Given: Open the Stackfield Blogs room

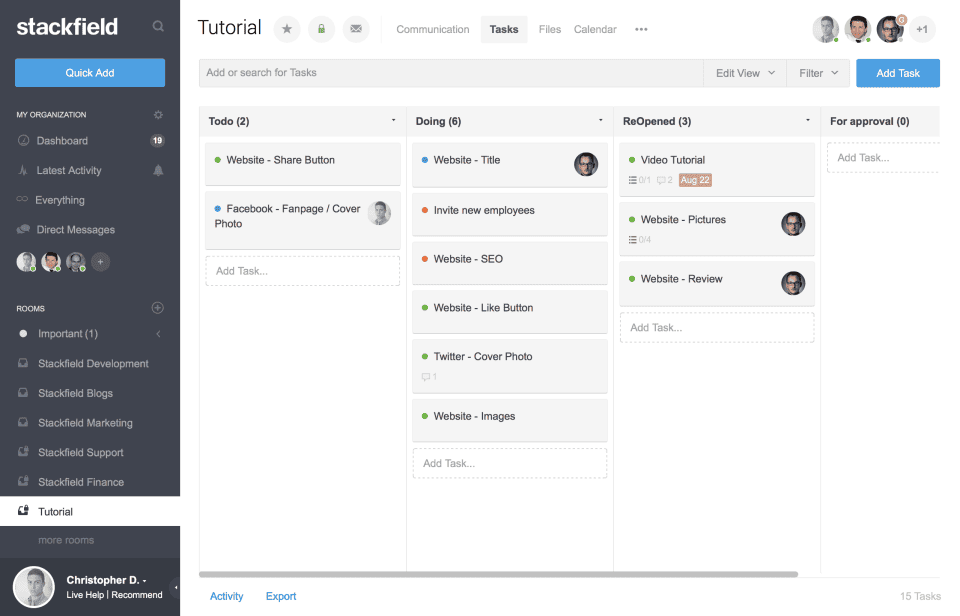Looking at the screenshot, I should pos(75,393).
